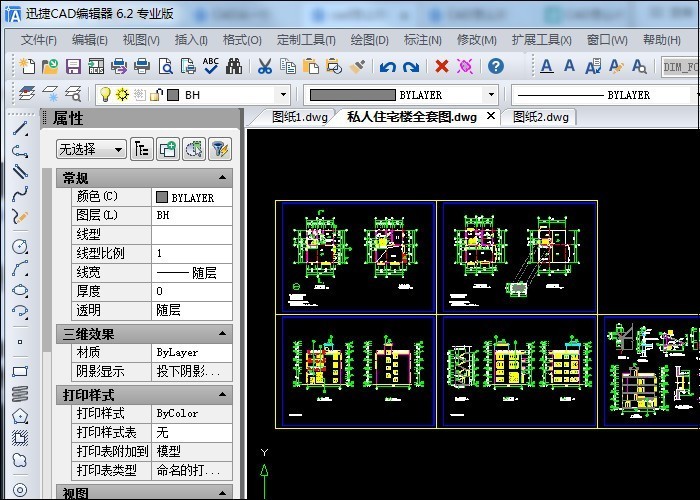Click the ABC spell check icon

[x=210, y=66]
